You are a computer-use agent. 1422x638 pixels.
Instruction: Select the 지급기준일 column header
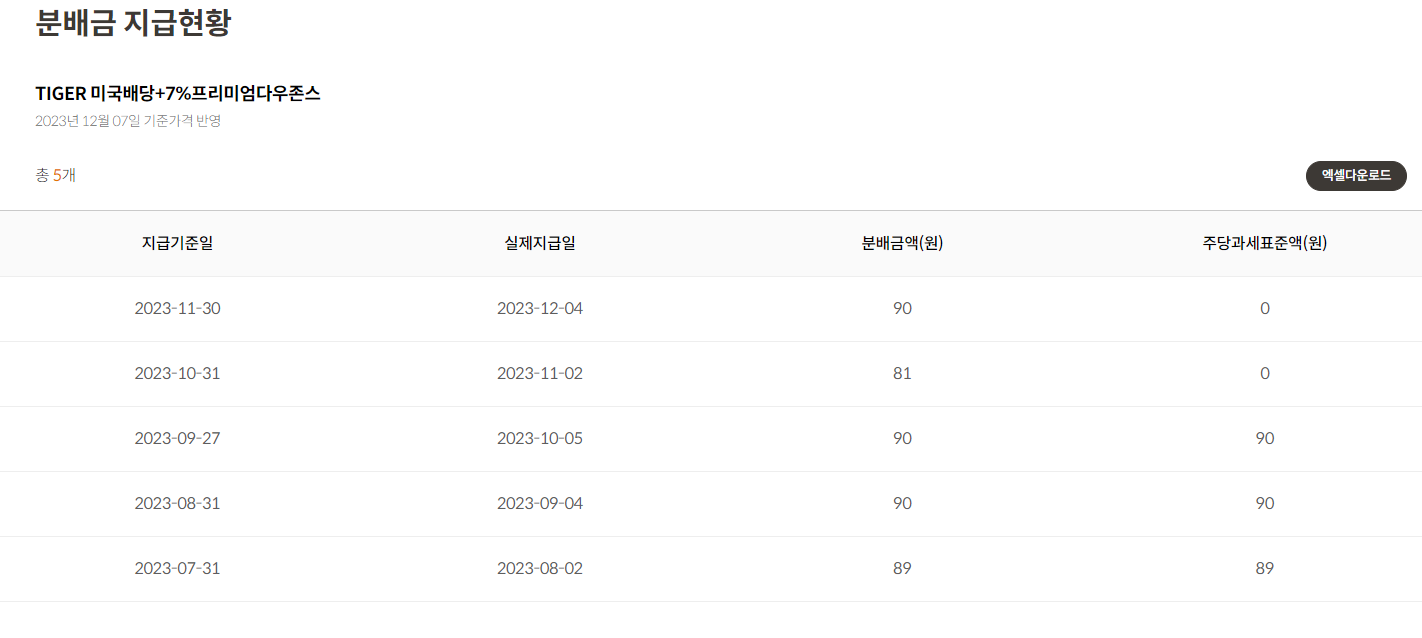pos(177,243)
